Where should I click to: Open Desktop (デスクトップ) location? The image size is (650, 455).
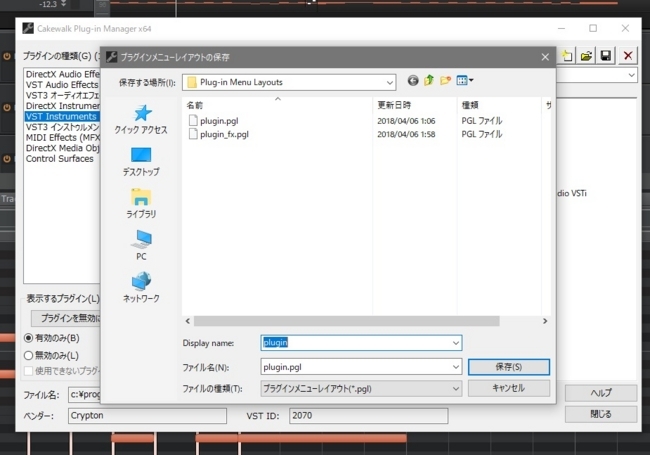pos(141,162)
